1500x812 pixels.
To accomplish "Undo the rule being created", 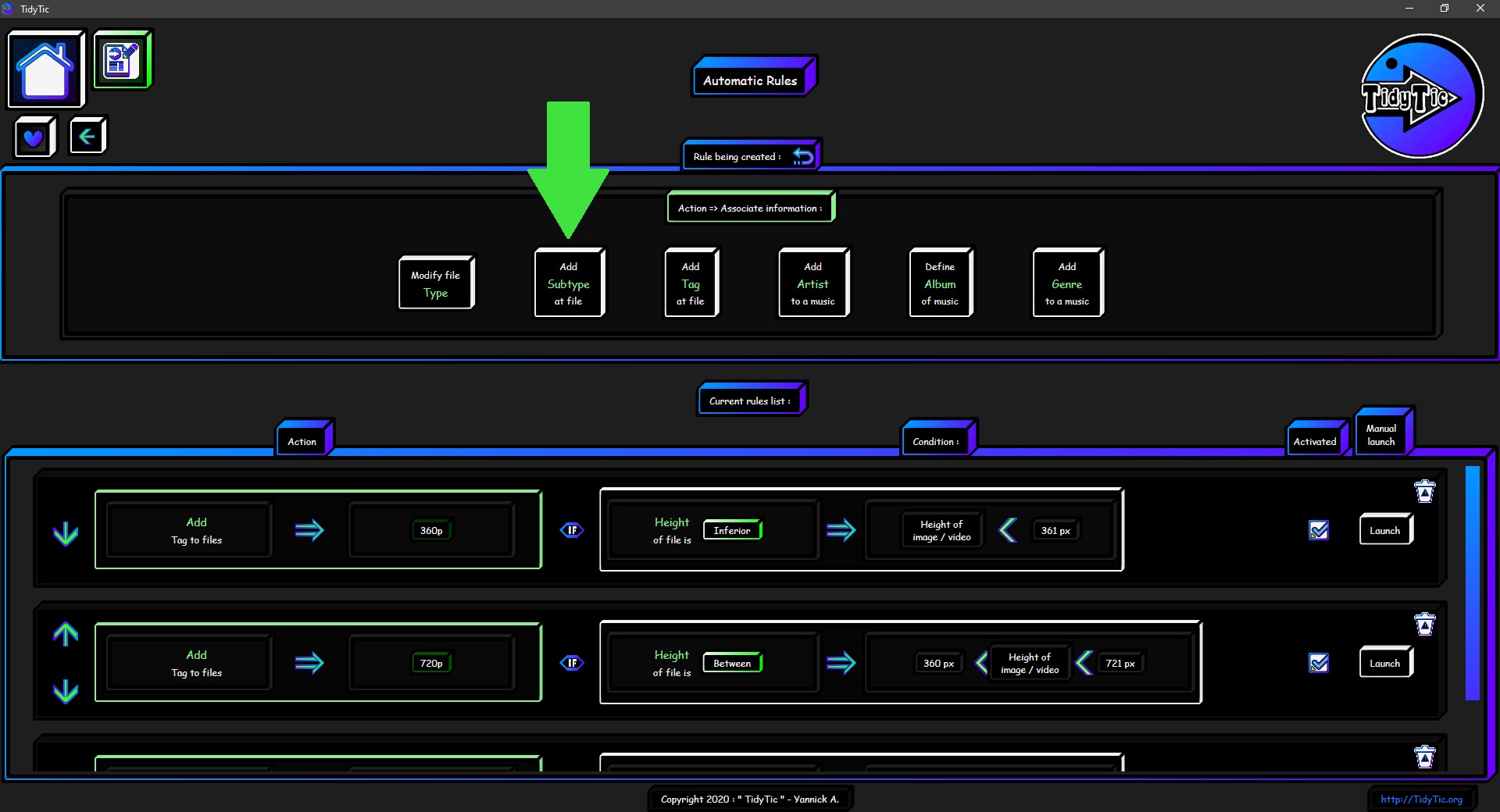I will (x=803, y=156).
